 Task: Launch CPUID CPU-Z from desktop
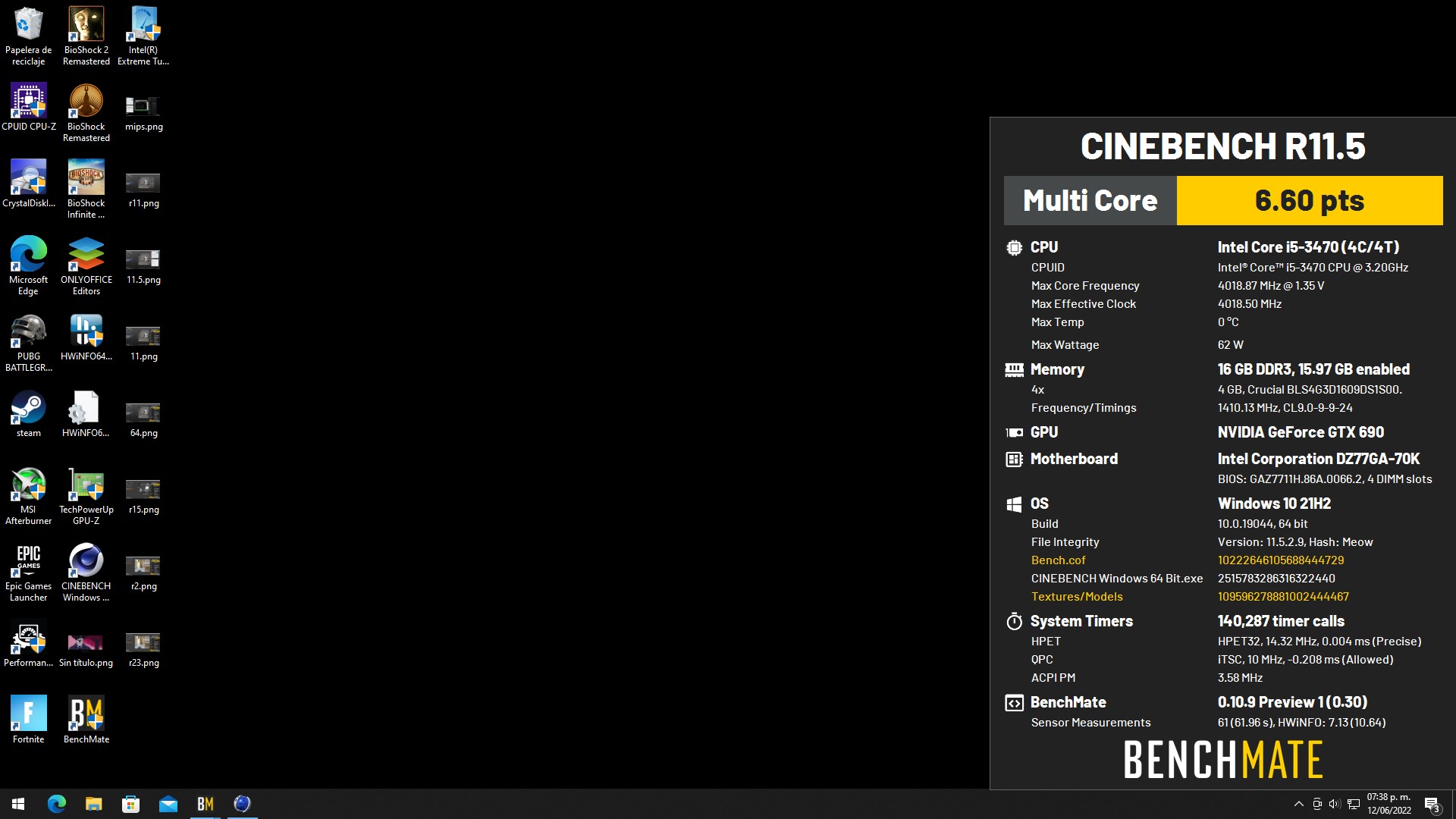pos(29,108)
